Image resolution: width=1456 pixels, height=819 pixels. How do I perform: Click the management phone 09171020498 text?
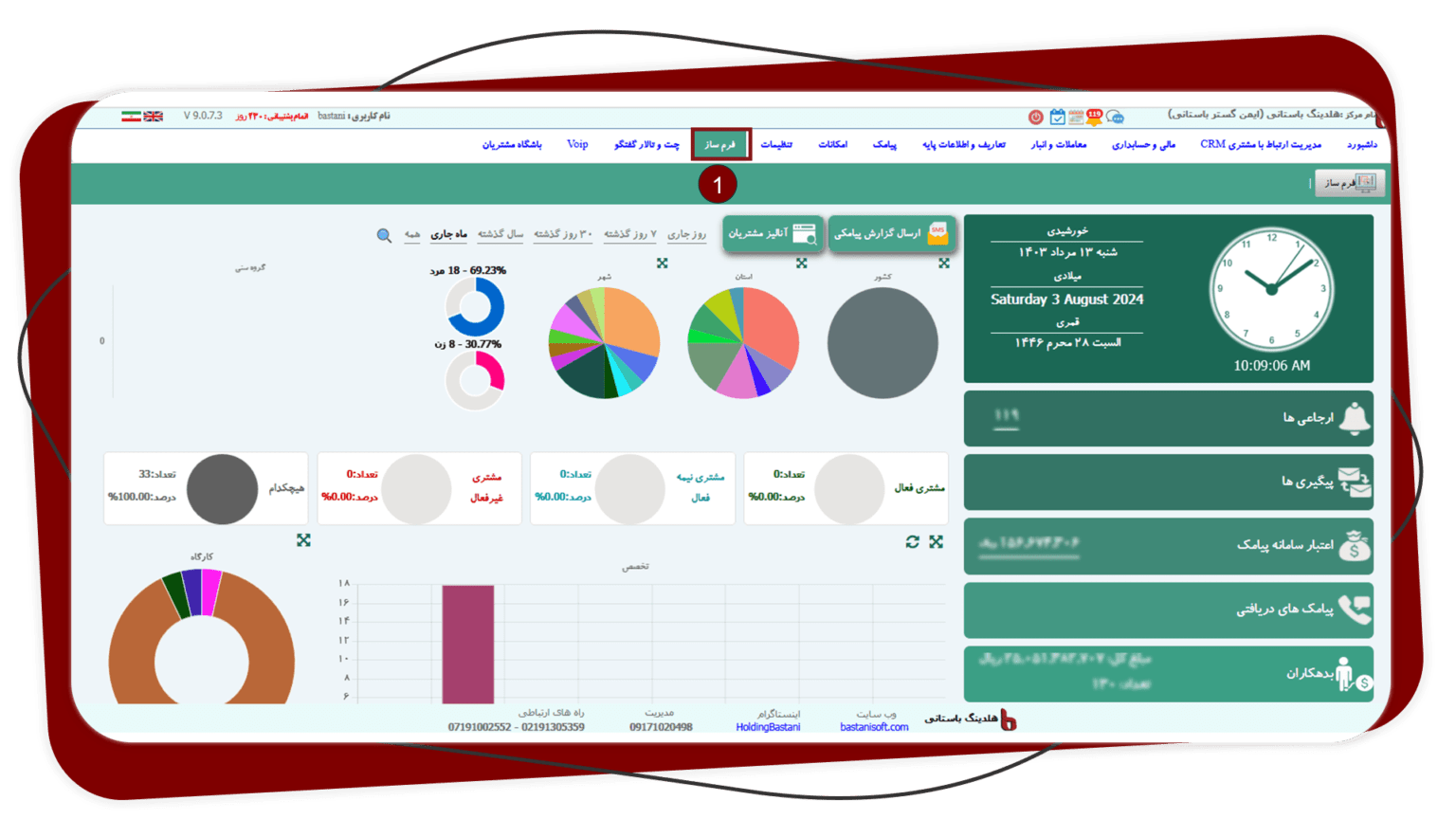(x=661, y=728)
